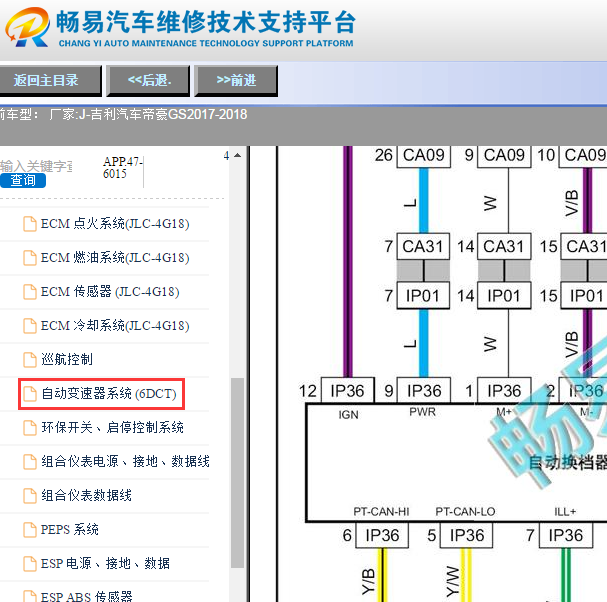Click document icon beside 组合仪表数据线

click(30, 496)
